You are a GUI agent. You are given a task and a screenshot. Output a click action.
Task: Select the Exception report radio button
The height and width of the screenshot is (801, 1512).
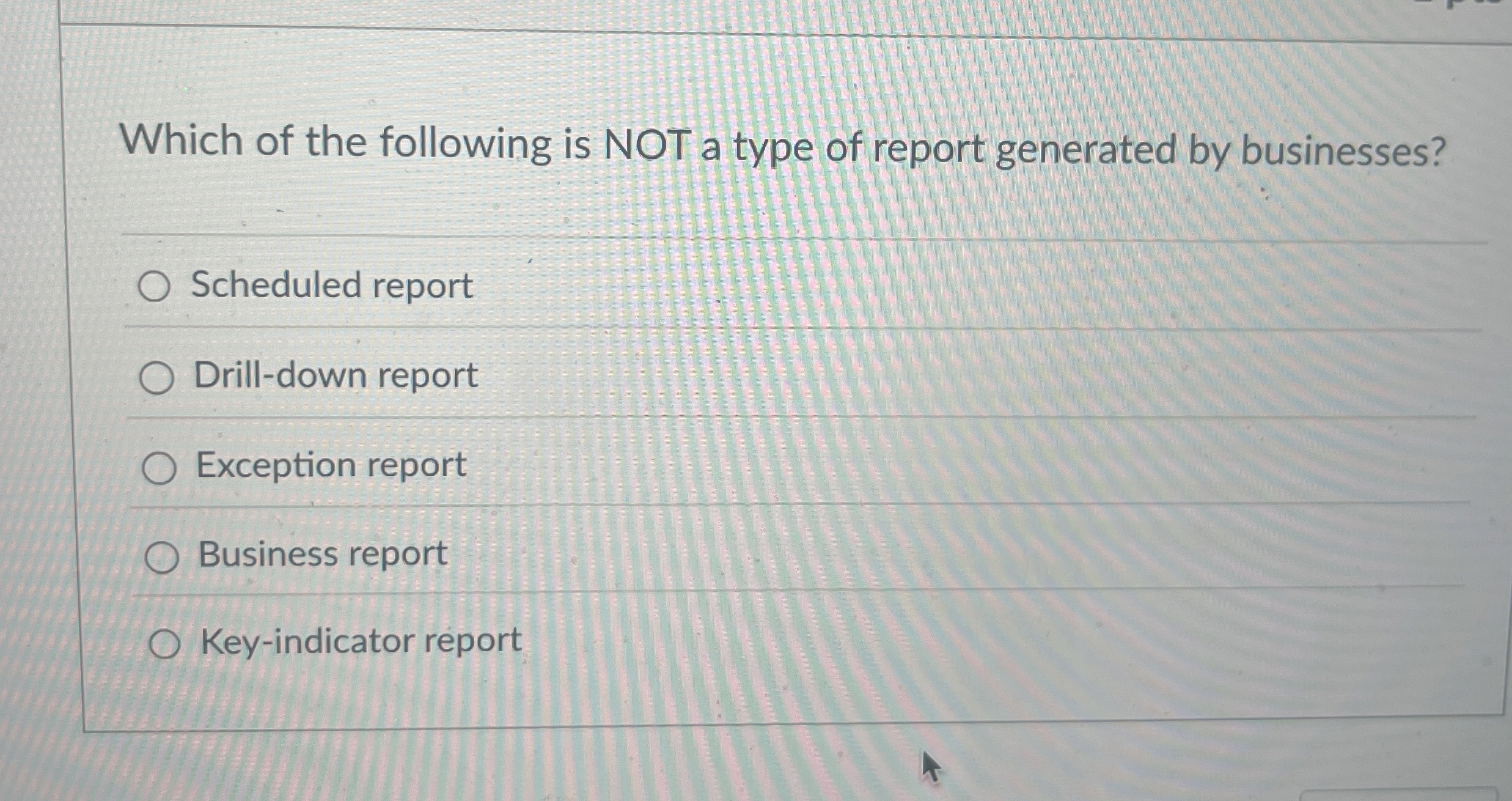pos(160,467)
